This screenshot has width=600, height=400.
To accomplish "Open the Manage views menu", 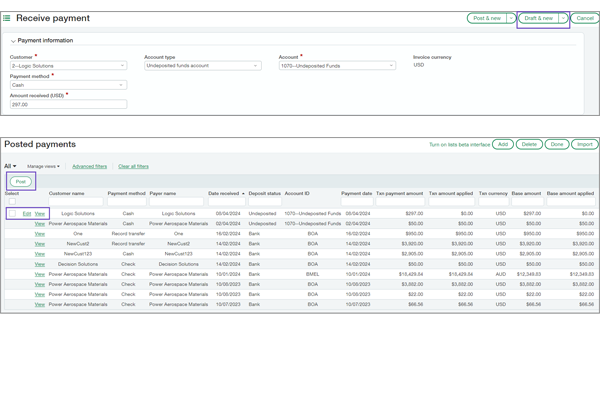I will (x=43, y=166).
